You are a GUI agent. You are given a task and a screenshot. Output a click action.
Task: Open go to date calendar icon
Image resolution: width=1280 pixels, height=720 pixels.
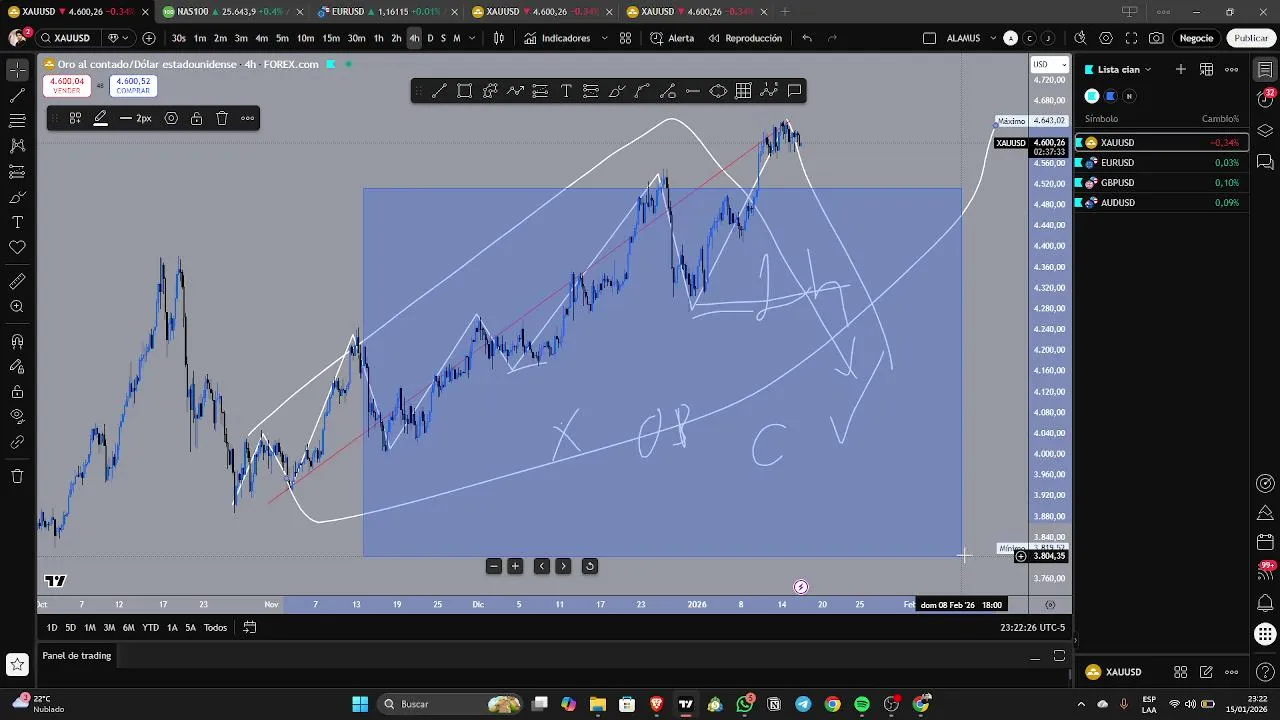tap(250, 627)
